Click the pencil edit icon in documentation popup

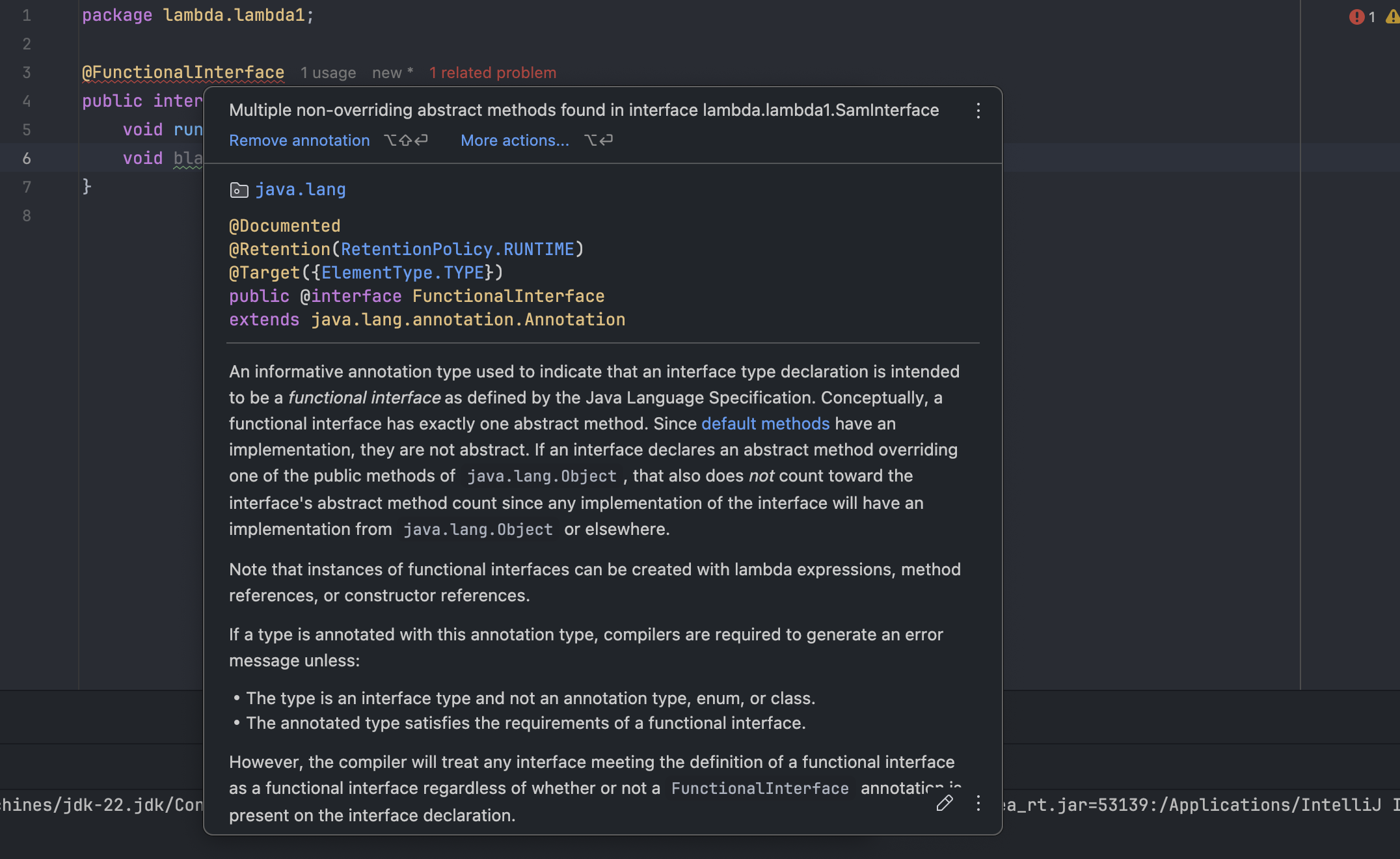(945, 803)
